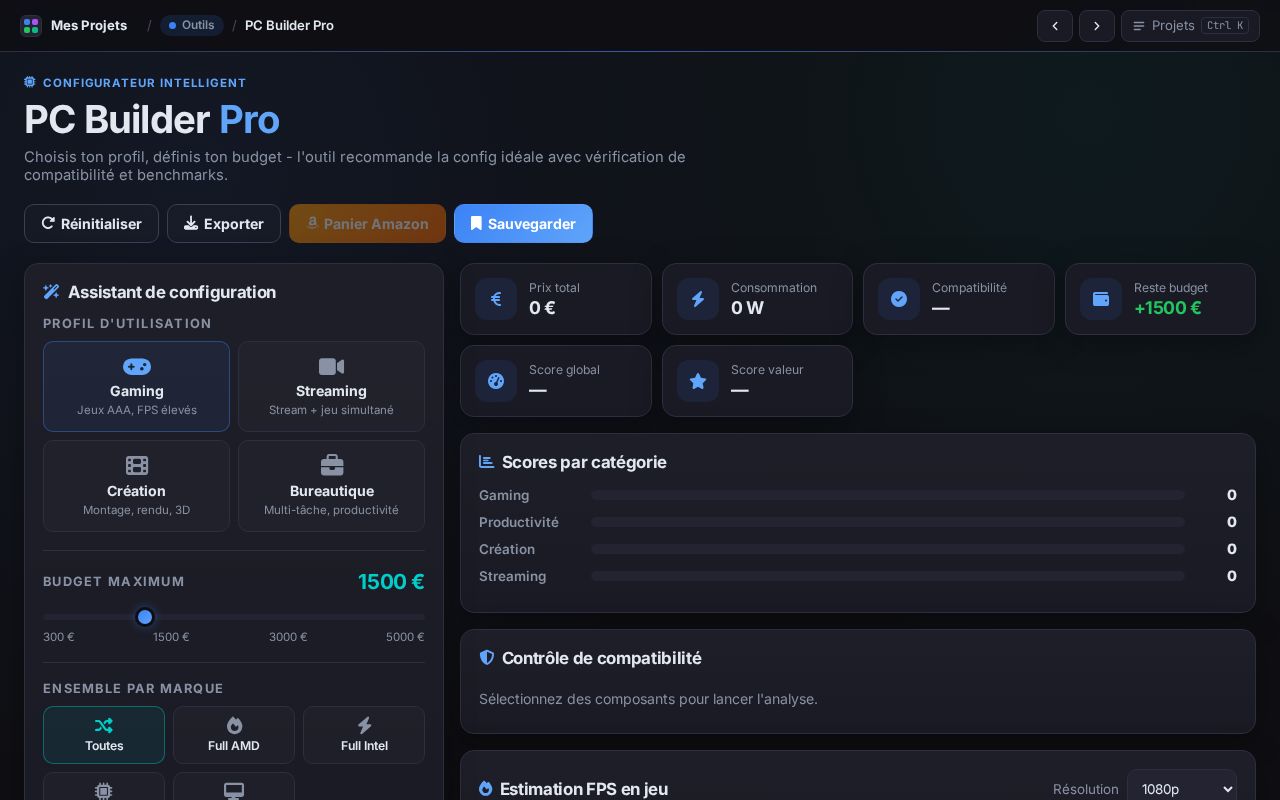
Task: Click the wallet icon on Reste budget card
Action: click(1101, 299)
